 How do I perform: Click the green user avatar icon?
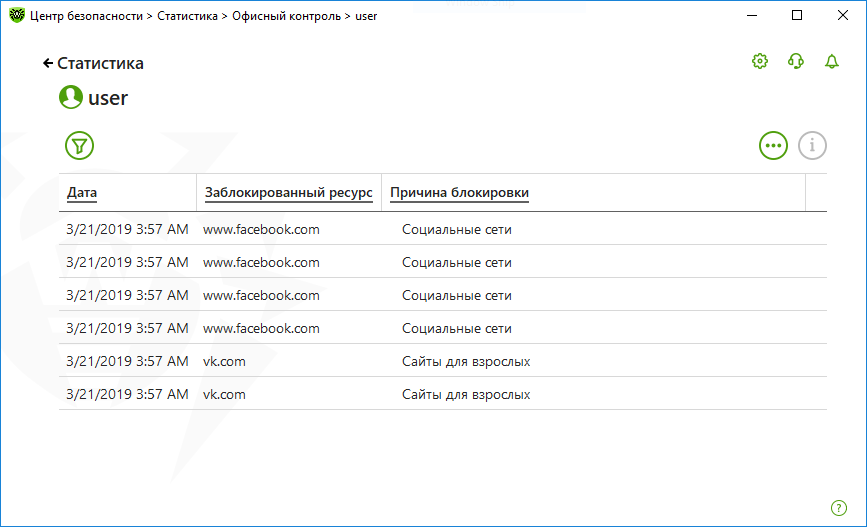[x=71, y=97]
